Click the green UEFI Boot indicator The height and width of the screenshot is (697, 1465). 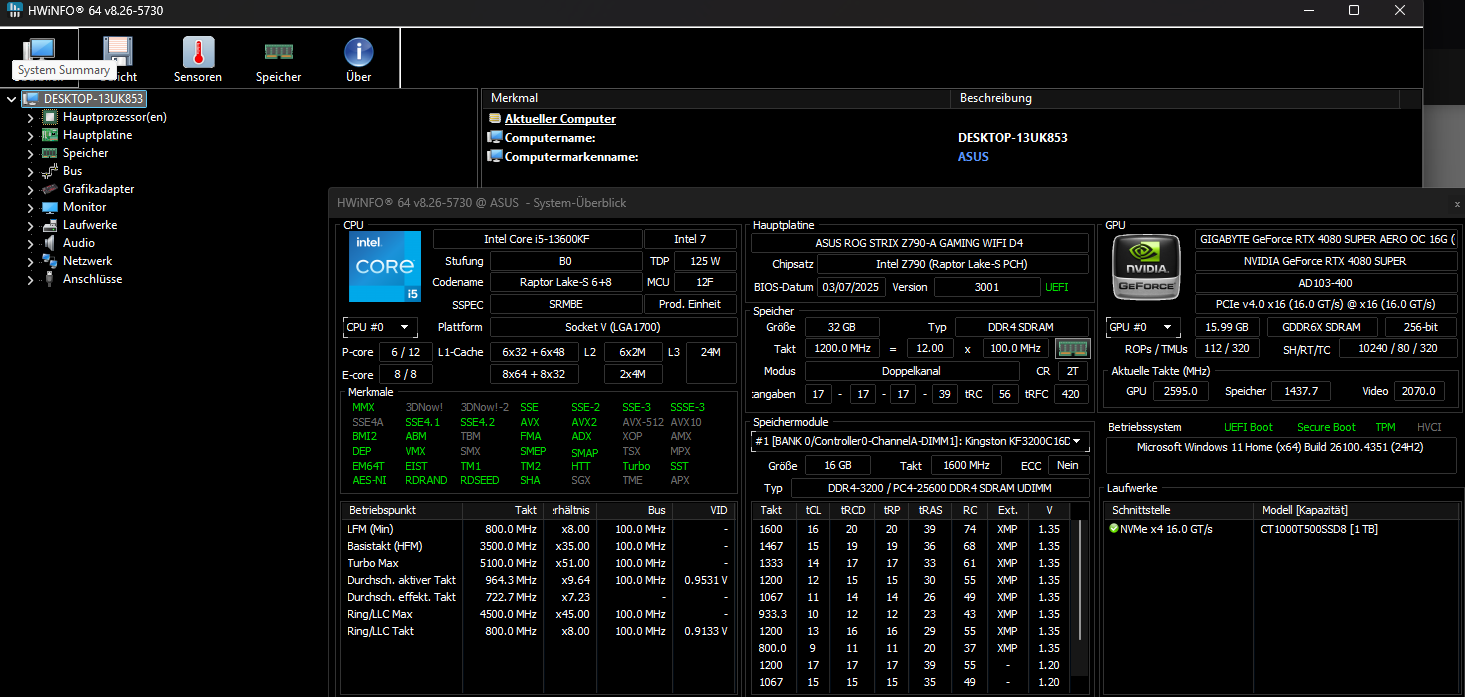coord(1248,427)
